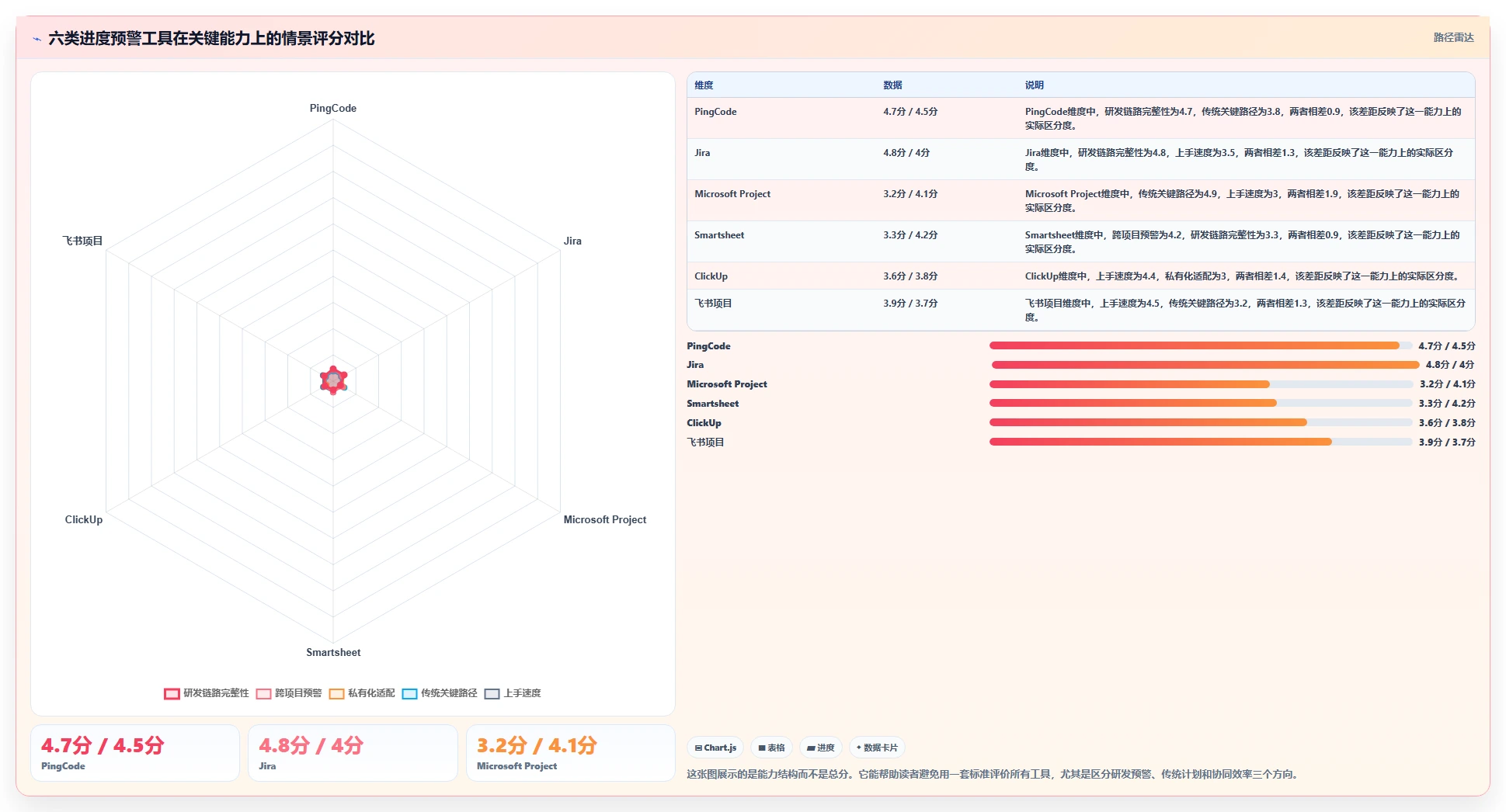1506x812 pixels.
Task: Click the 4.7分 / 4.5分 table cell
Action: 910,112
